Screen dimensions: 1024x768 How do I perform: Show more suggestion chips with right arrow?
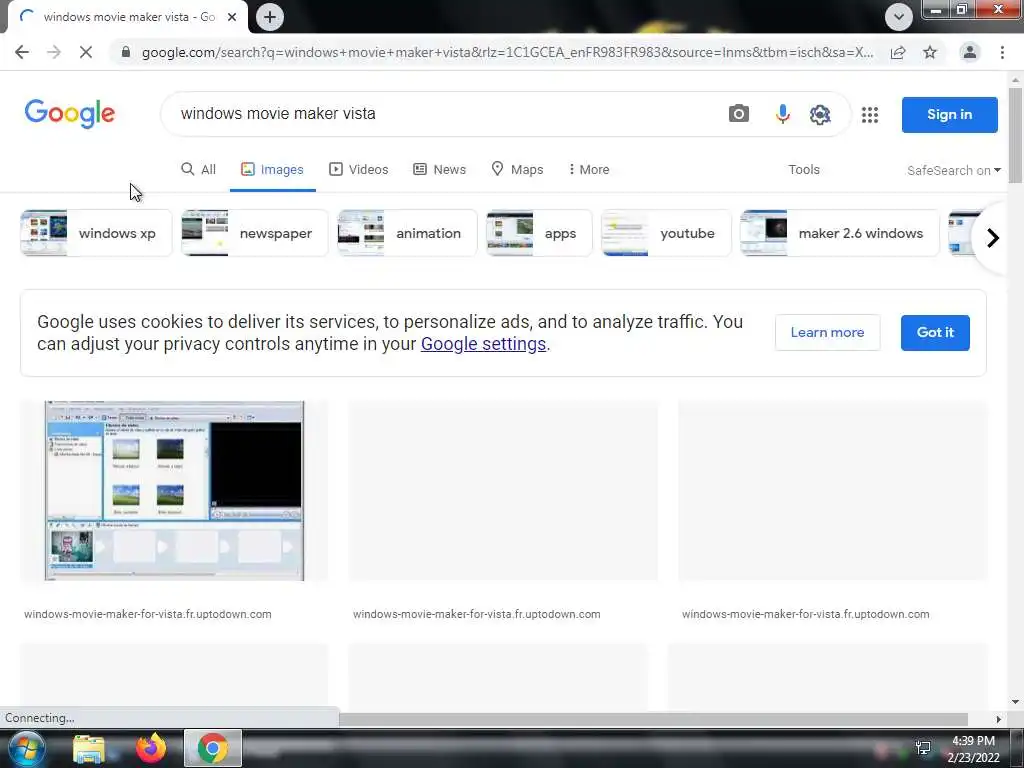(993, 238)
